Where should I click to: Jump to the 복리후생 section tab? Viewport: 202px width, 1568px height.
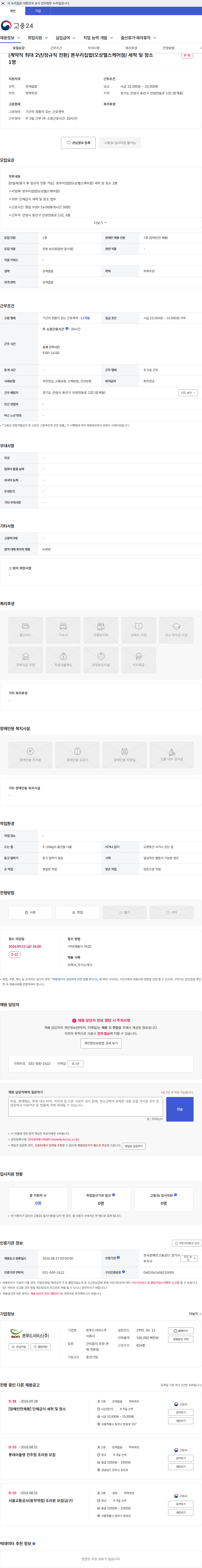[x=132, y=48]
